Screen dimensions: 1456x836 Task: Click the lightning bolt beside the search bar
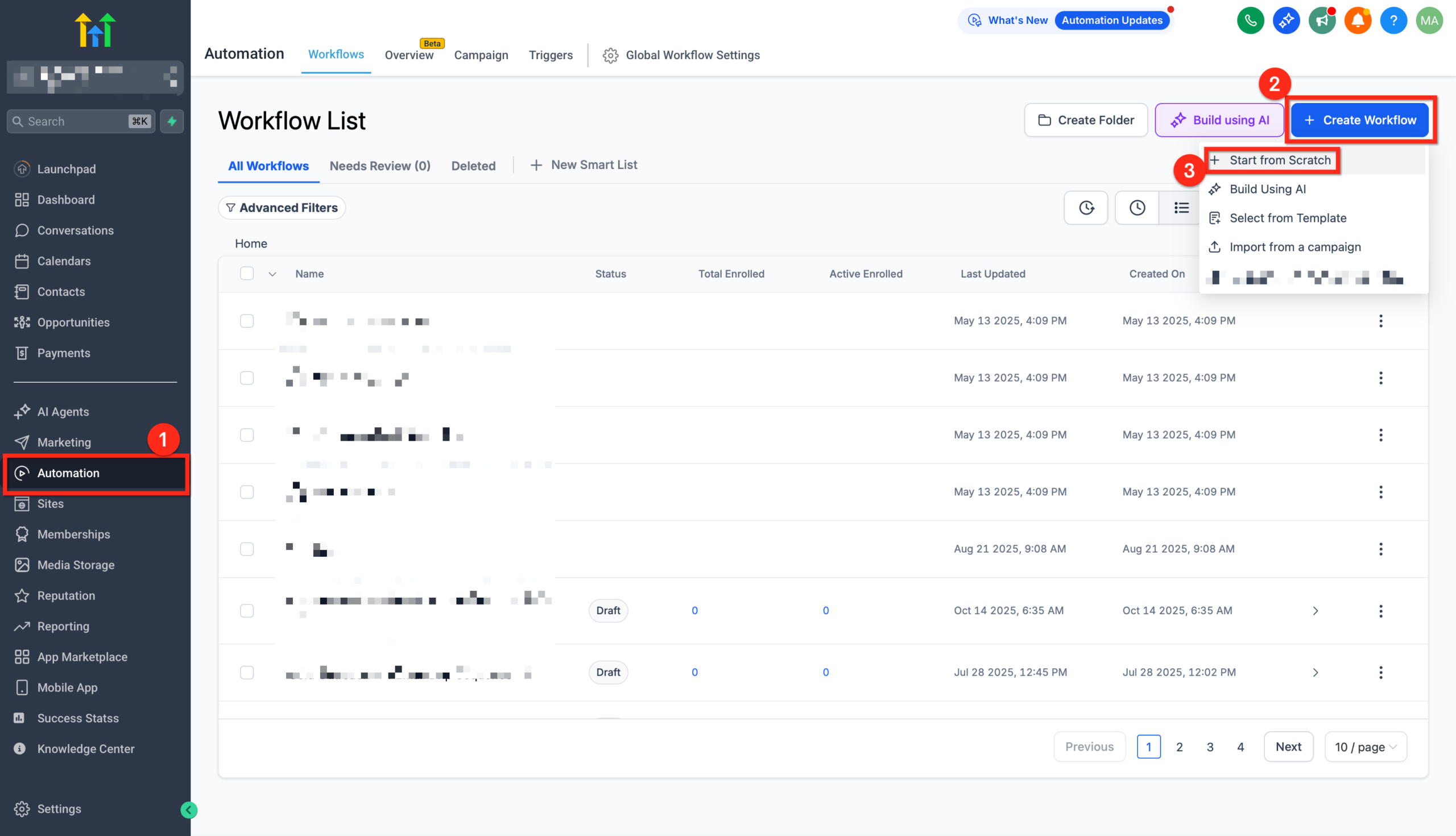(x=172, y=121)
